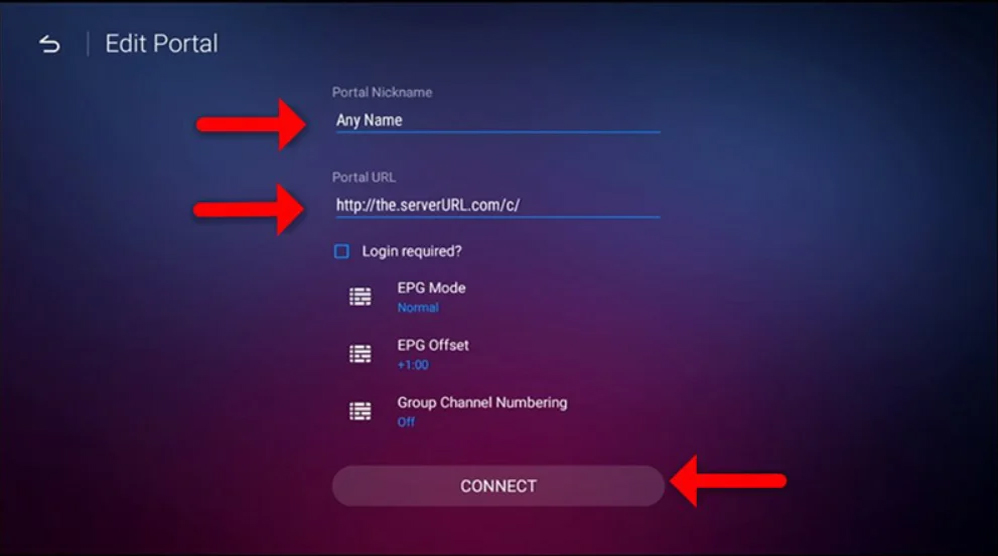Click the EPG Mode list icon
Screen dimensions: 998x556
pos(360,296)
